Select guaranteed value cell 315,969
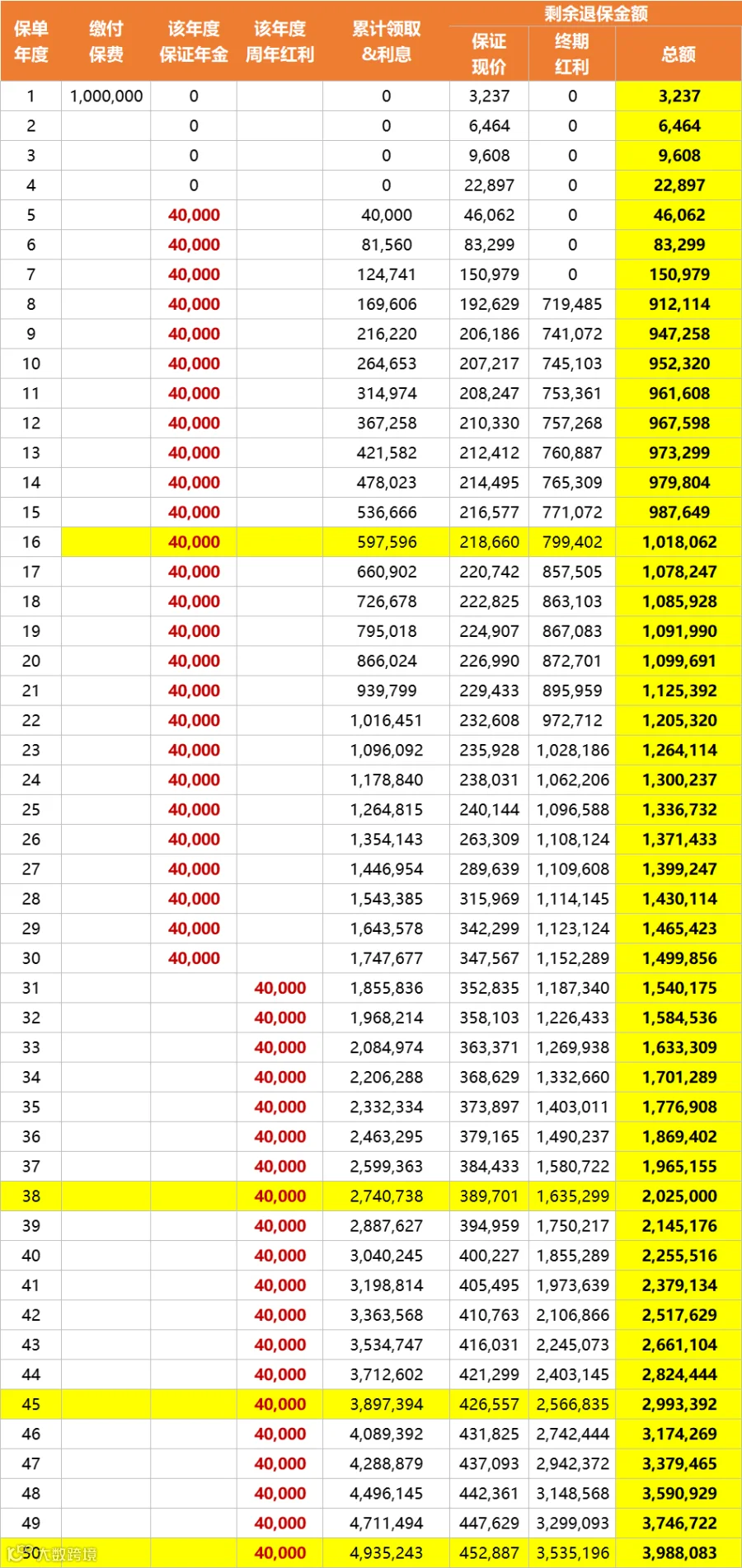 tap(489, 899)
